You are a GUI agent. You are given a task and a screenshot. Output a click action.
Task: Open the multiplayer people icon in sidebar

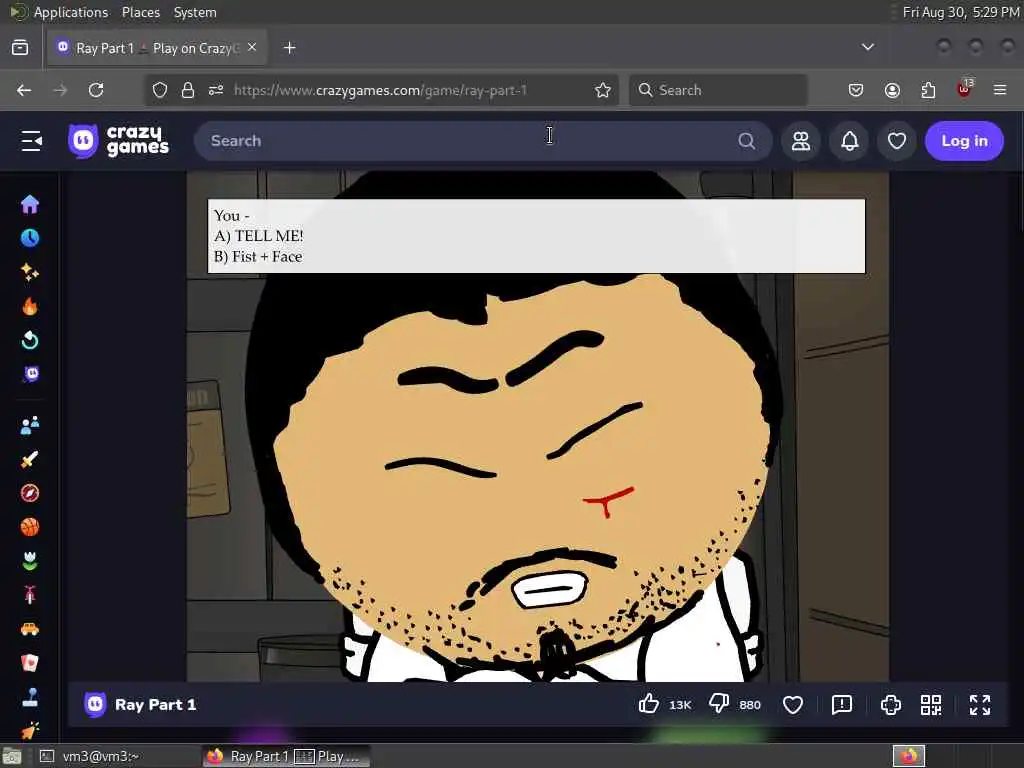[x=30, y=426]
